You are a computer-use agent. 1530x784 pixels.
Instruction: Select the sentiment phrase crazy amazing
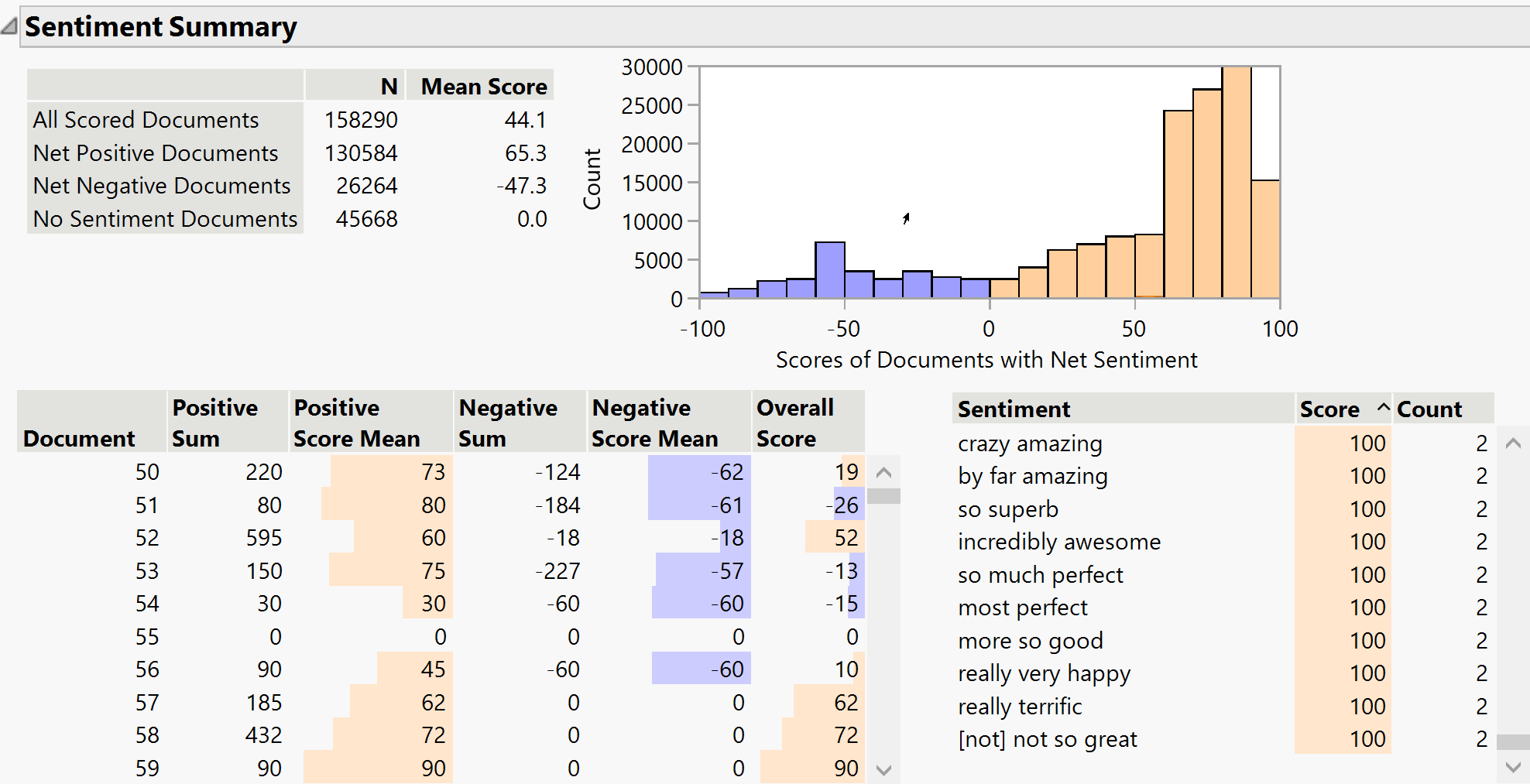click(1030, 443)
